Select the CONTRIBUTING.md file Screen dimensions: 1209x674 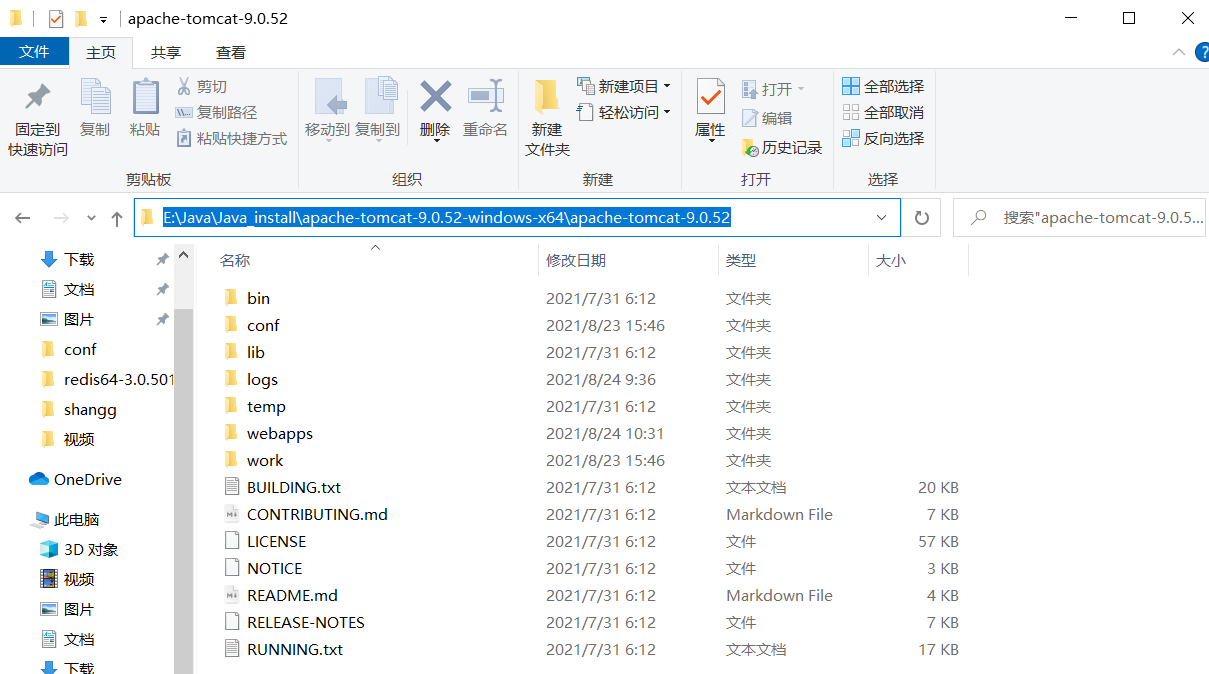pyautogui.click(x=317, y=514)
